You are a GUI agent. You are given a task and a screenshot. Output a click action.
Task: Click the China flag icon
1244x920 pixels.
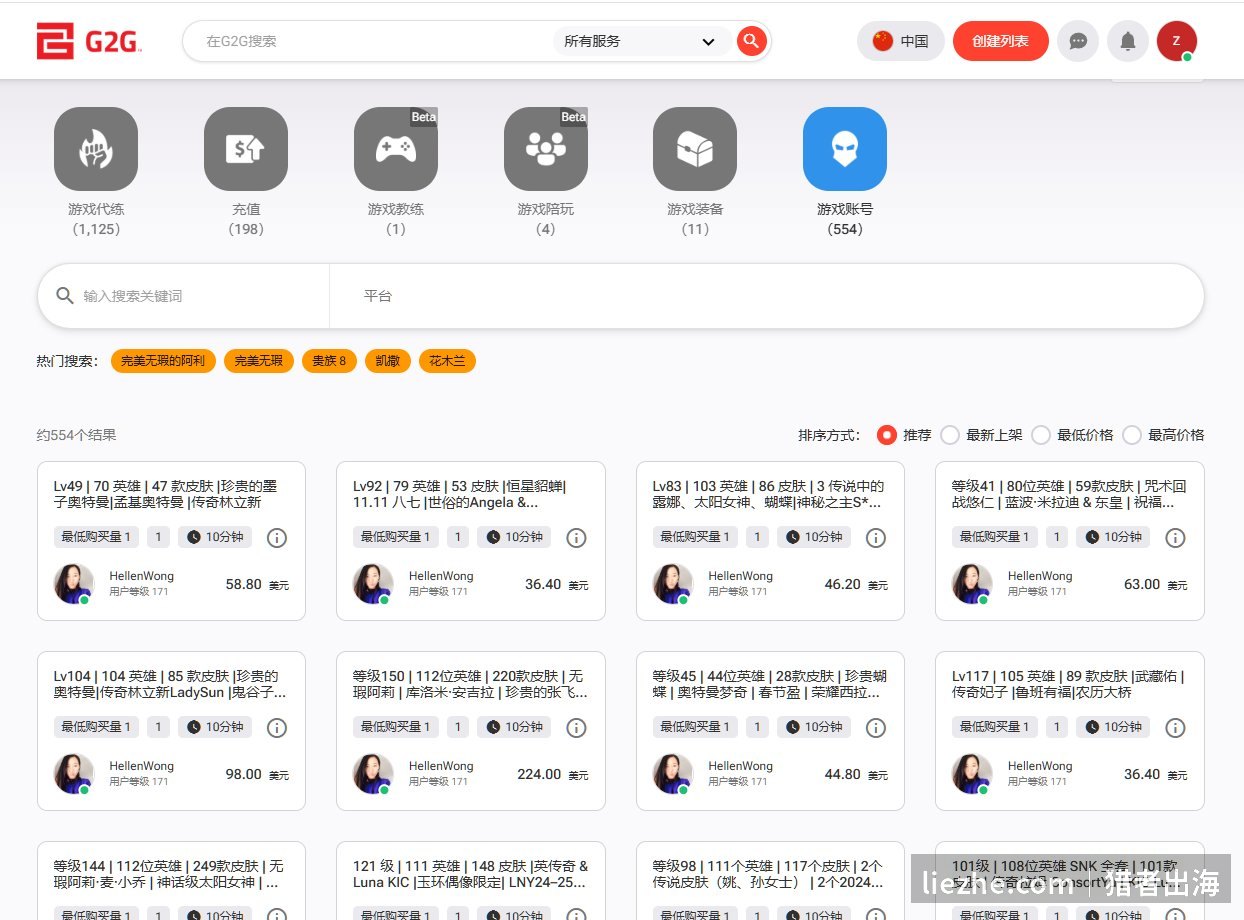point(882,41)
